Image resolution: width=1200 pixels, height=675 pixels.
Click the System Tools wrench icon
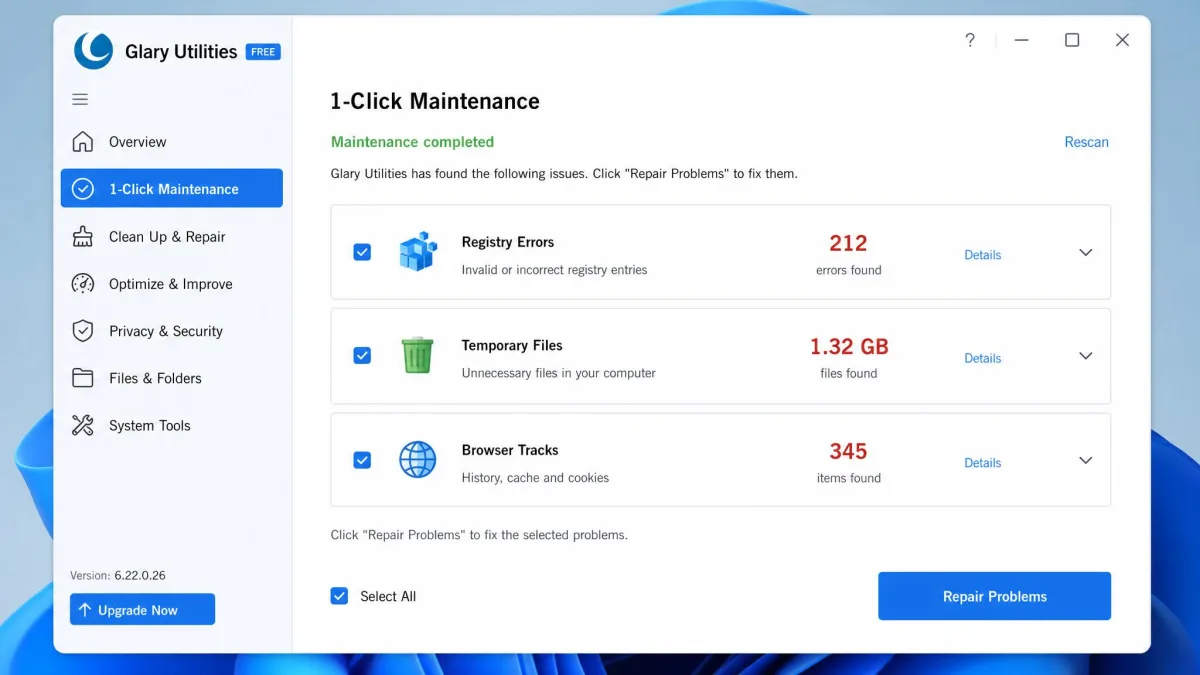coord(83,425)
